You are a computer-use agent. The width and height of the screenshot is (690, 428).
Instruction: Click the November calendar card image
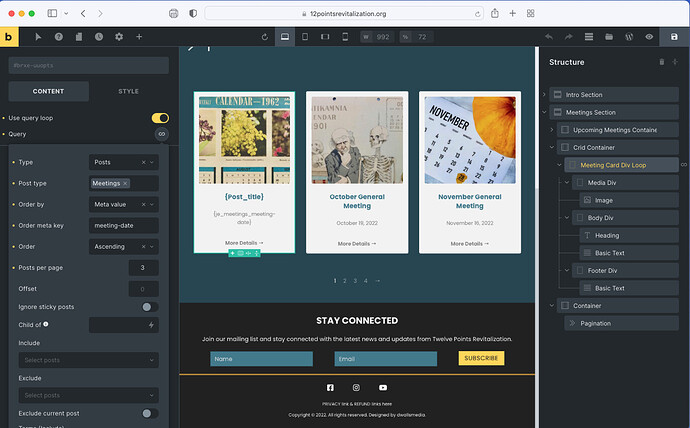coord(470,140)
